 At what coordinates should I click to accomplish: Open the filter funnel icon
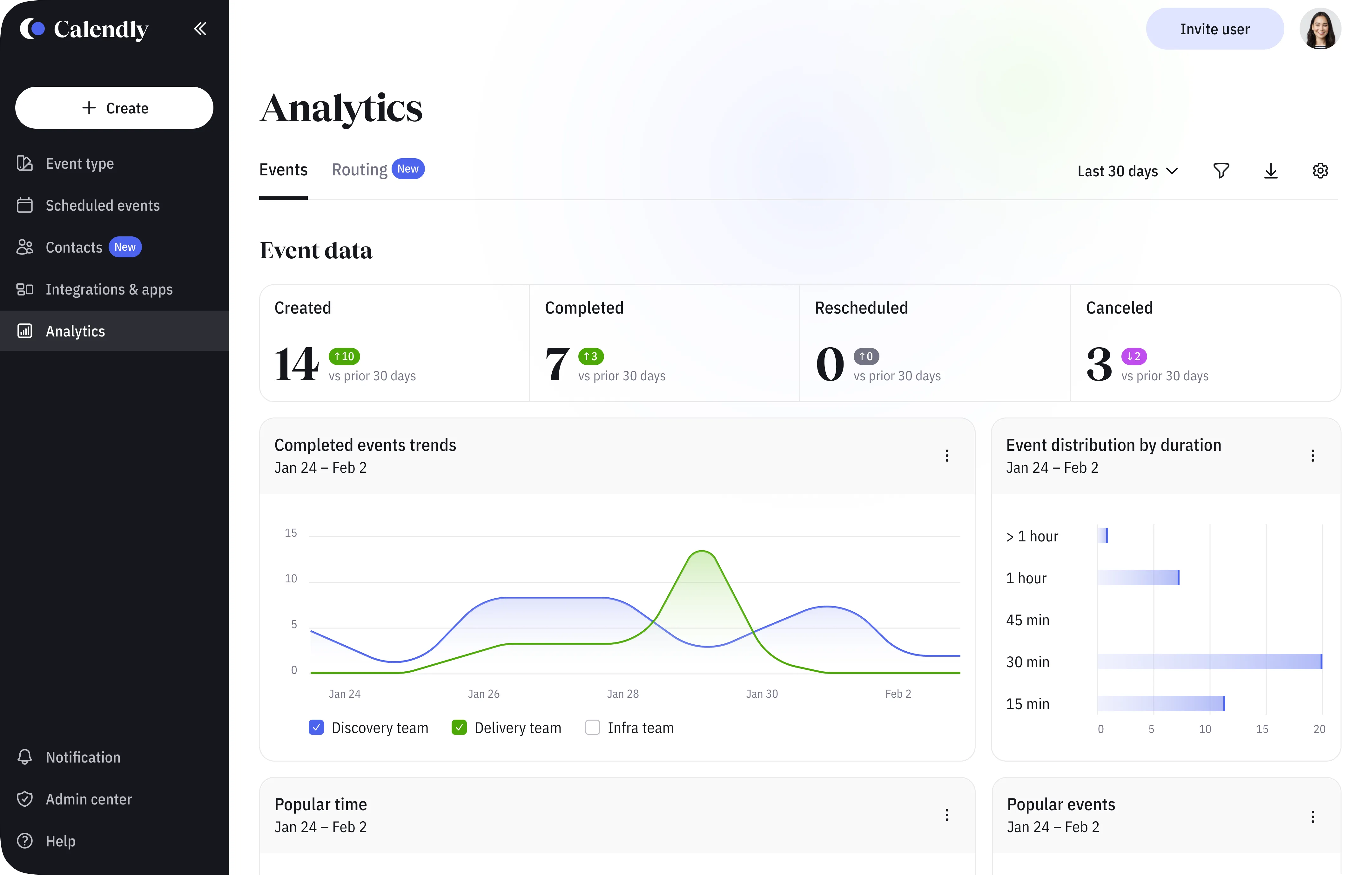(x=1221, y=170)
